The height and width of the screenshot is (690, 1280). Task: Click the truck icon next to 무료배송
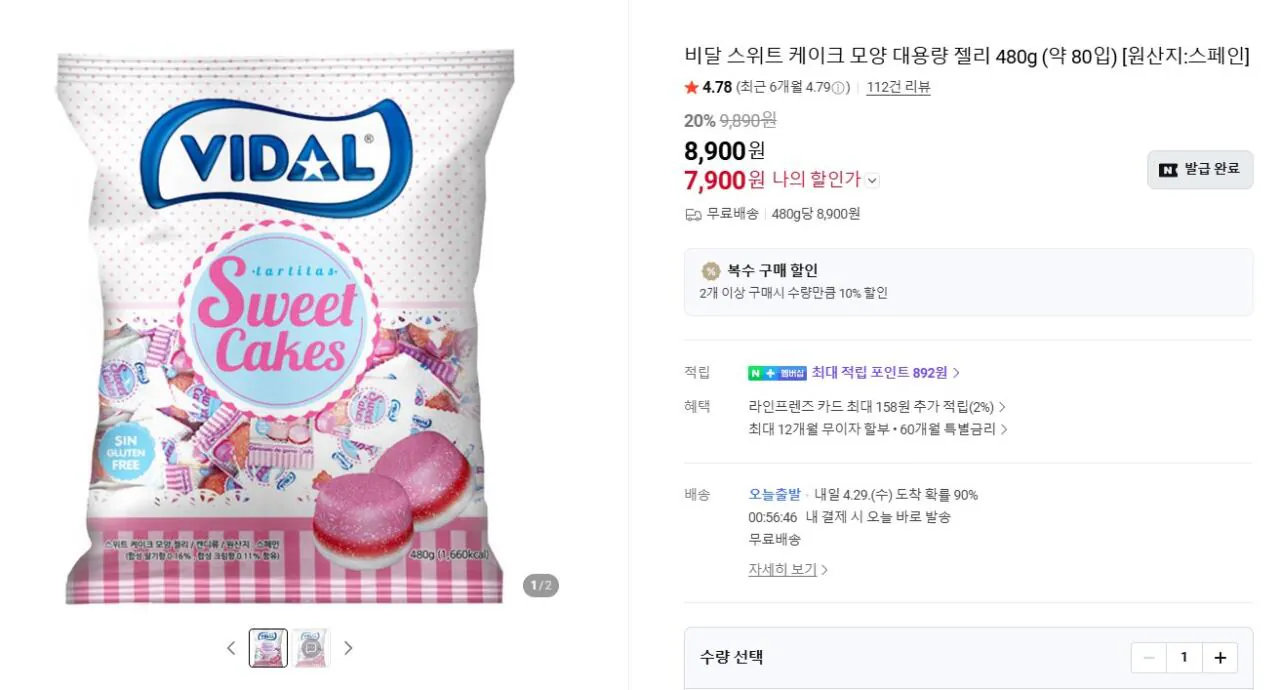point(691,212)
